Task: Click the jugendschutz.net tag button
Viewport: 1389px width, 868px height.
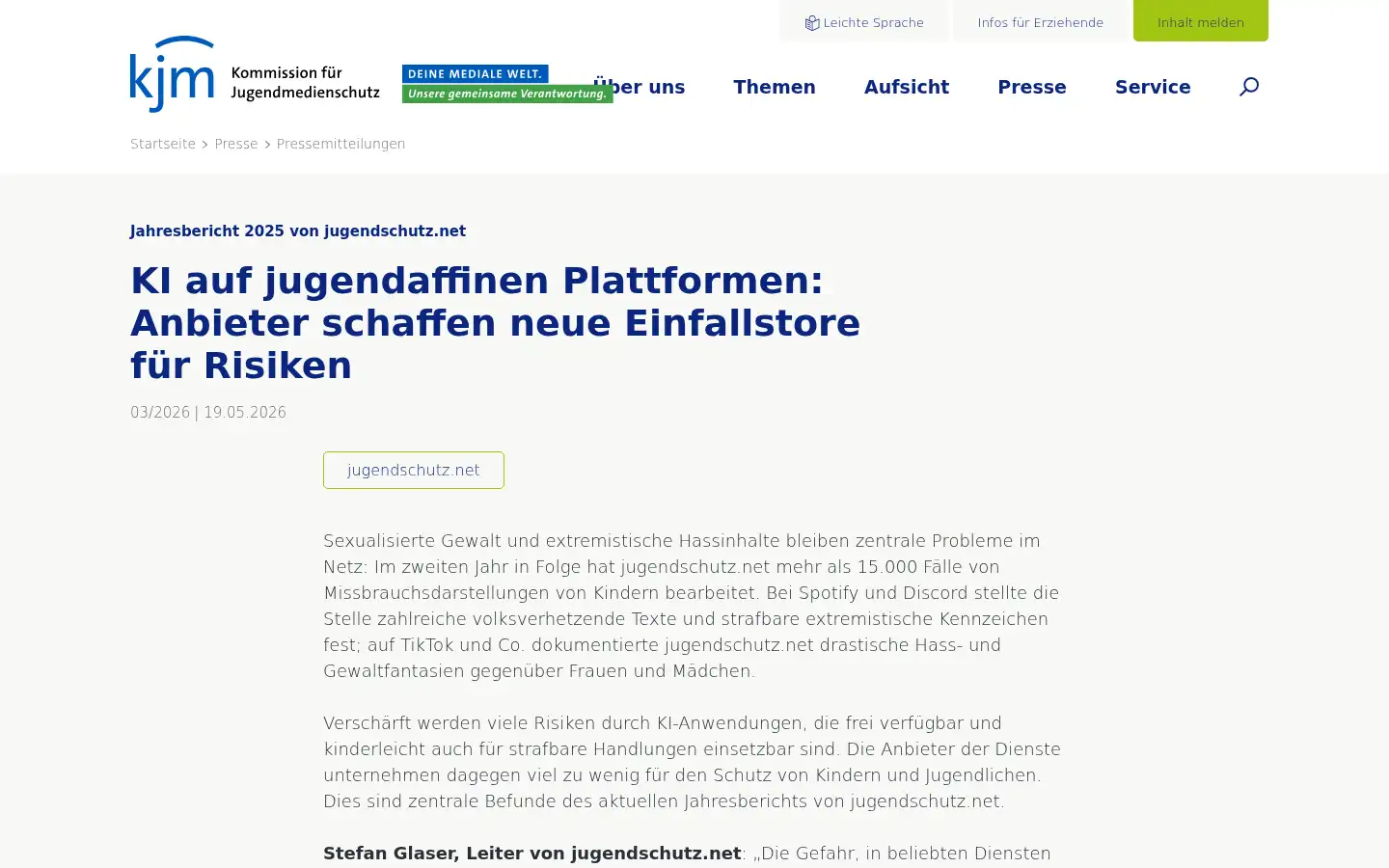Action: pos(414,470)
